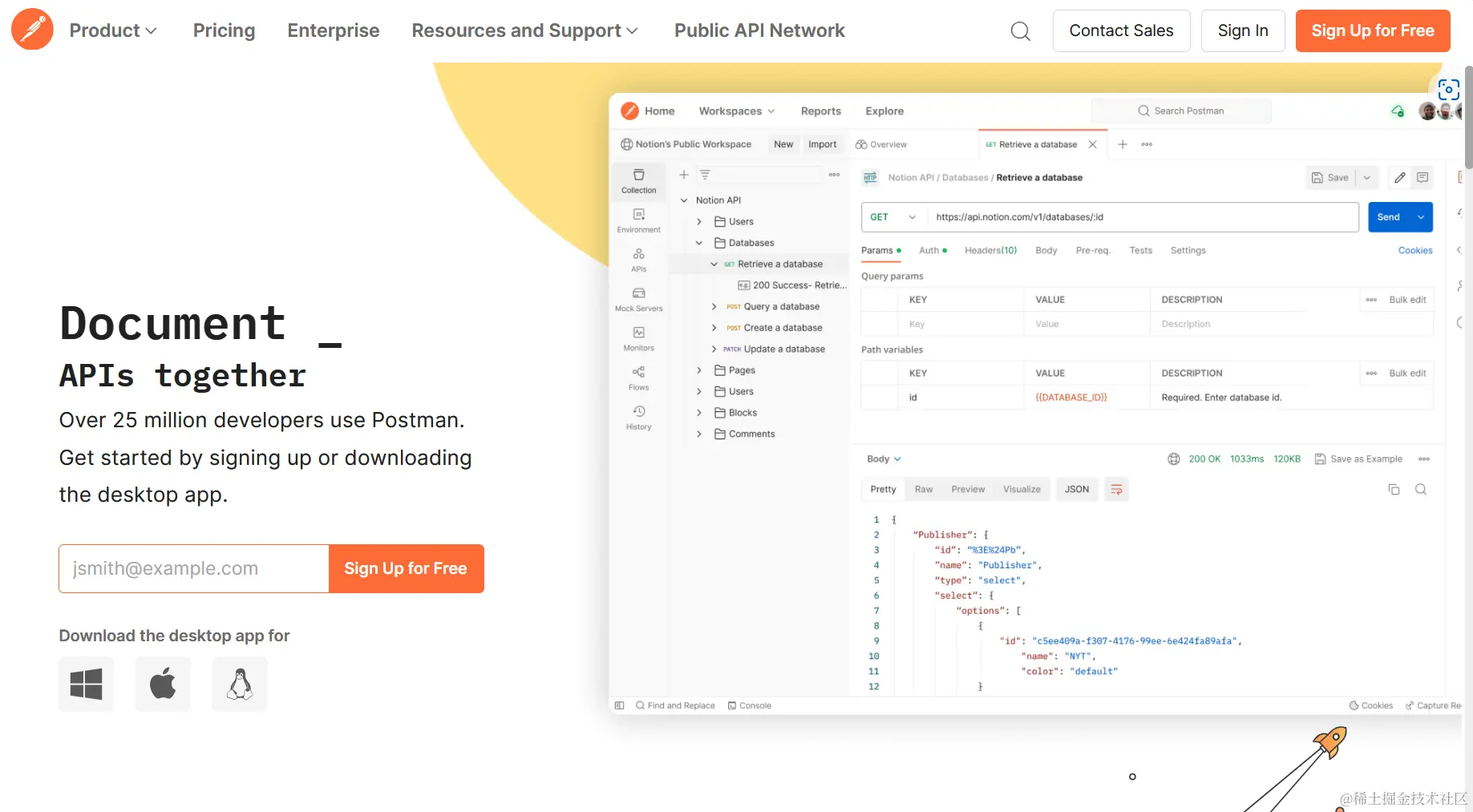The height and width of the screenshot is (812, 1473).
Task: Expand the Pages folder
Action: [x=699, y=370]
